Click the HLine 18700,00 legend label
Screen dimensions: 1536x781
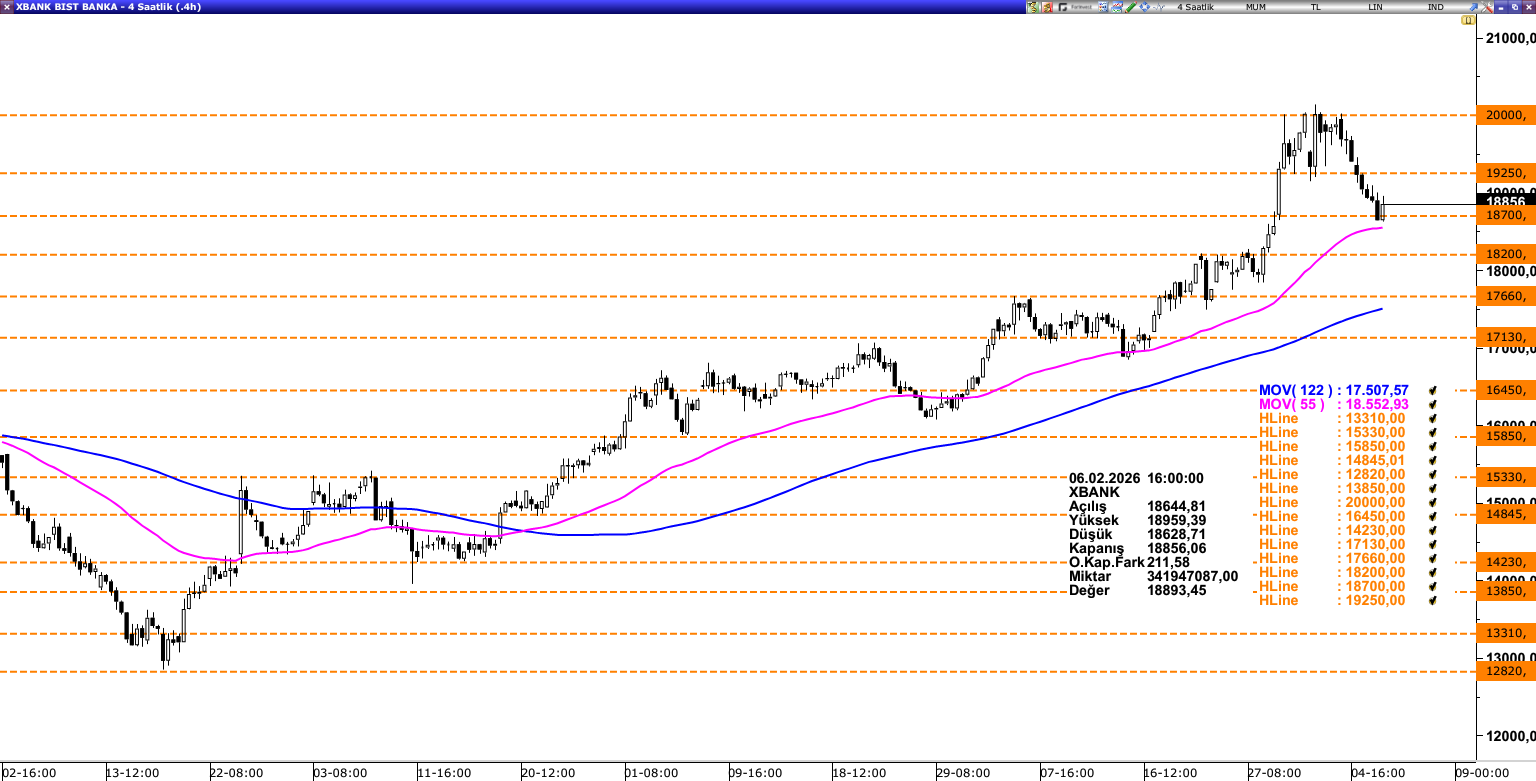click(1331, 586)
